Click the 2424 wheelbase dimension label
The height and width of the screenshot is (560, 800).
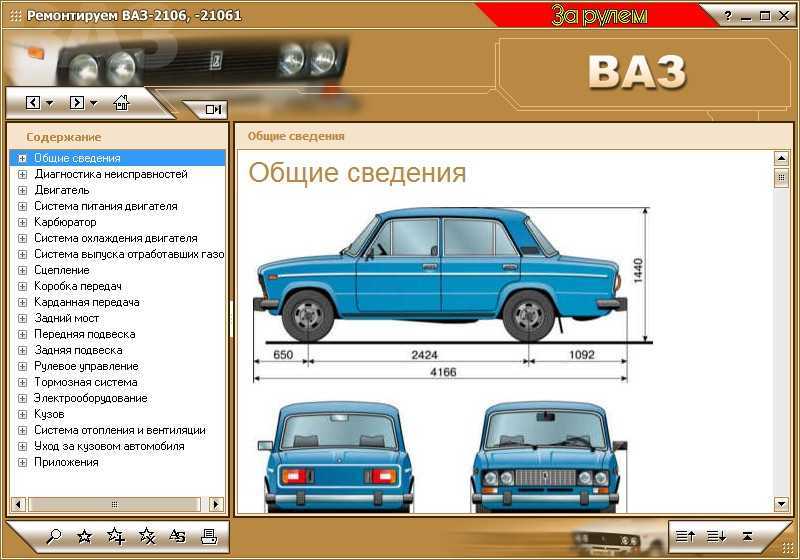click(x=424, y=354)
